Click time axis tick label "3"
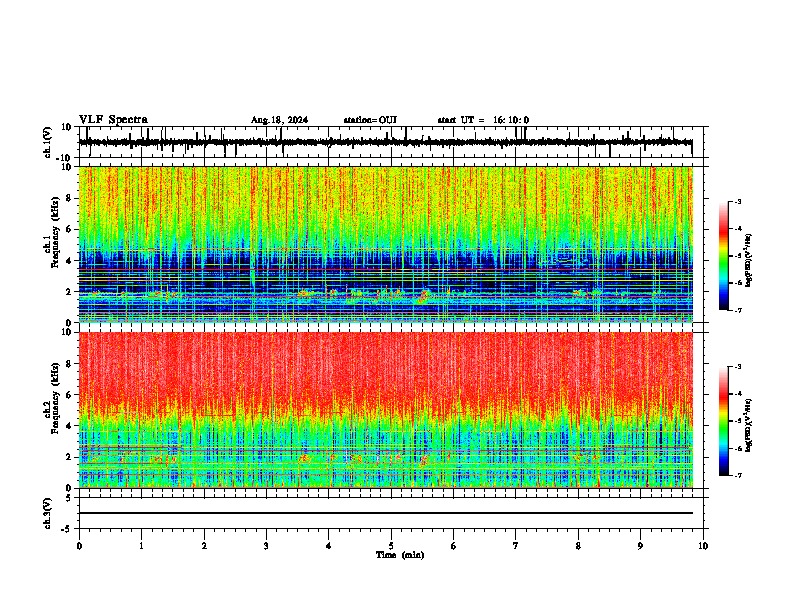The image size is (792, 612). click(266, 546)
